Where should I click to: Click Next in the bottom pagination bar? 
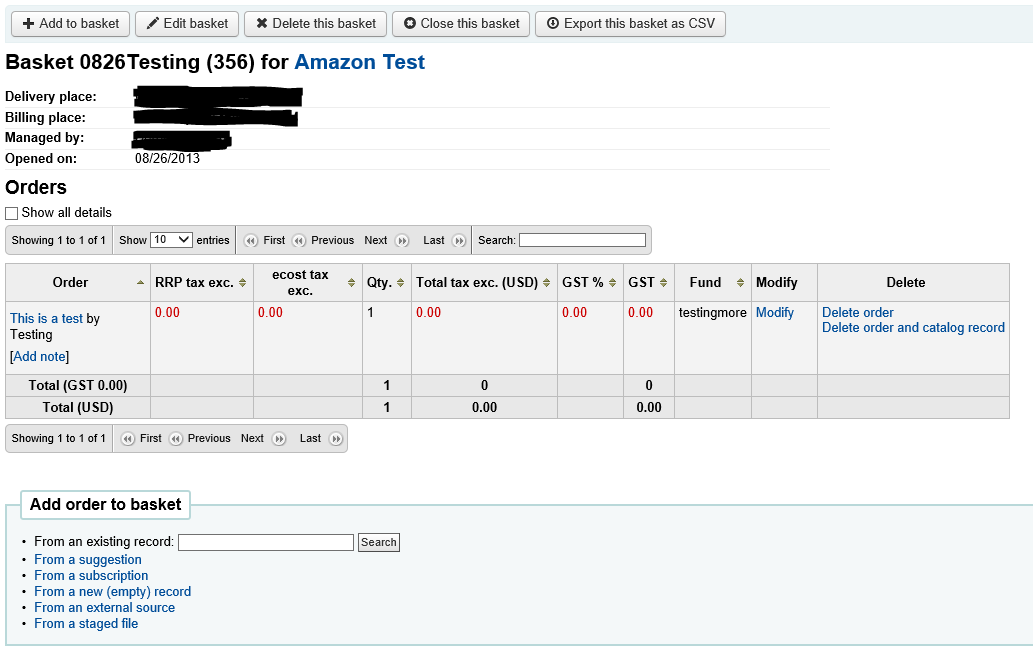pyautogui.click(x=262, y=438)
